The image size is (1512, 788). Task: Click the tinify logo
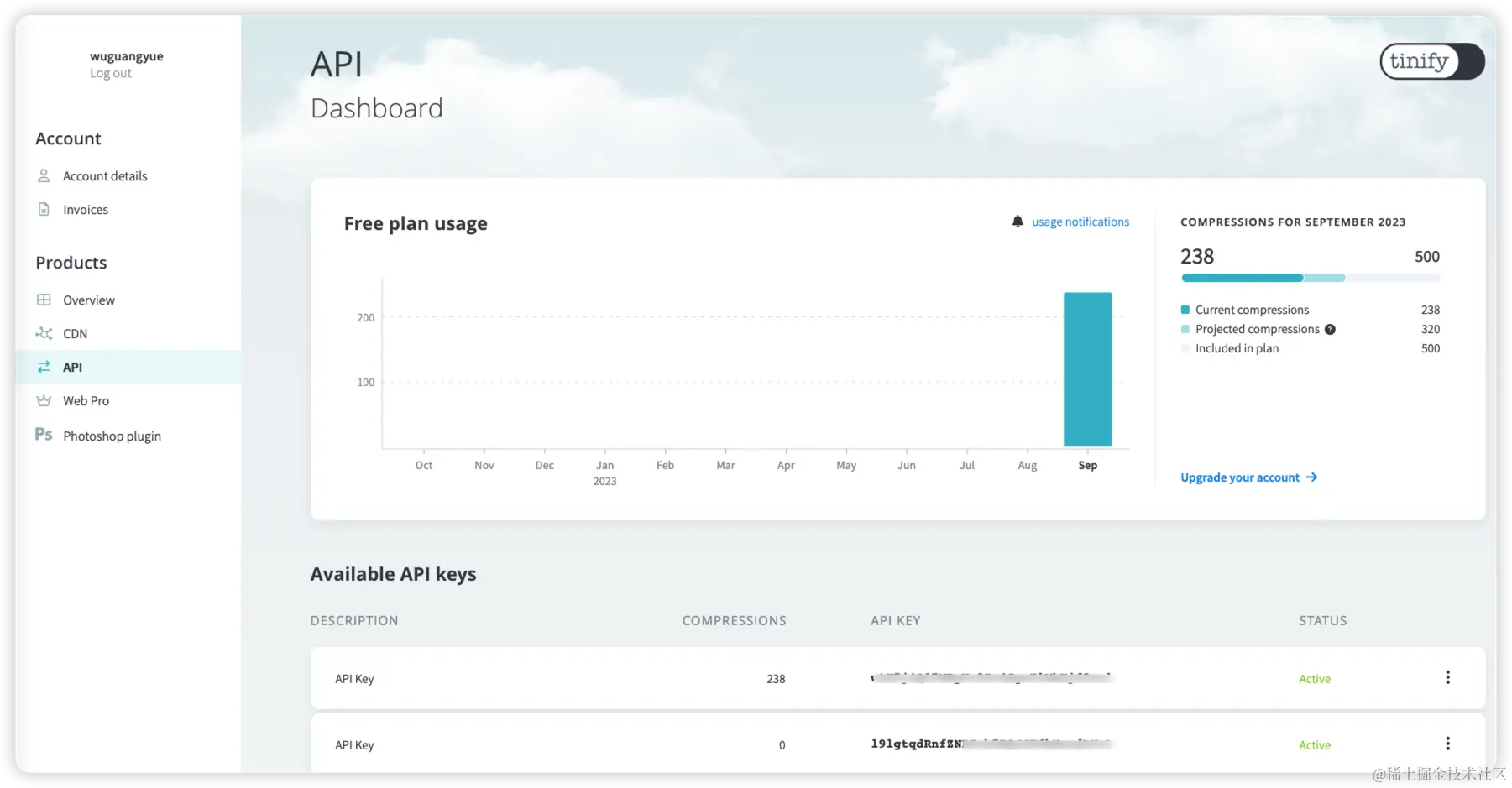pyautogui.click(x=1432, y=61)
